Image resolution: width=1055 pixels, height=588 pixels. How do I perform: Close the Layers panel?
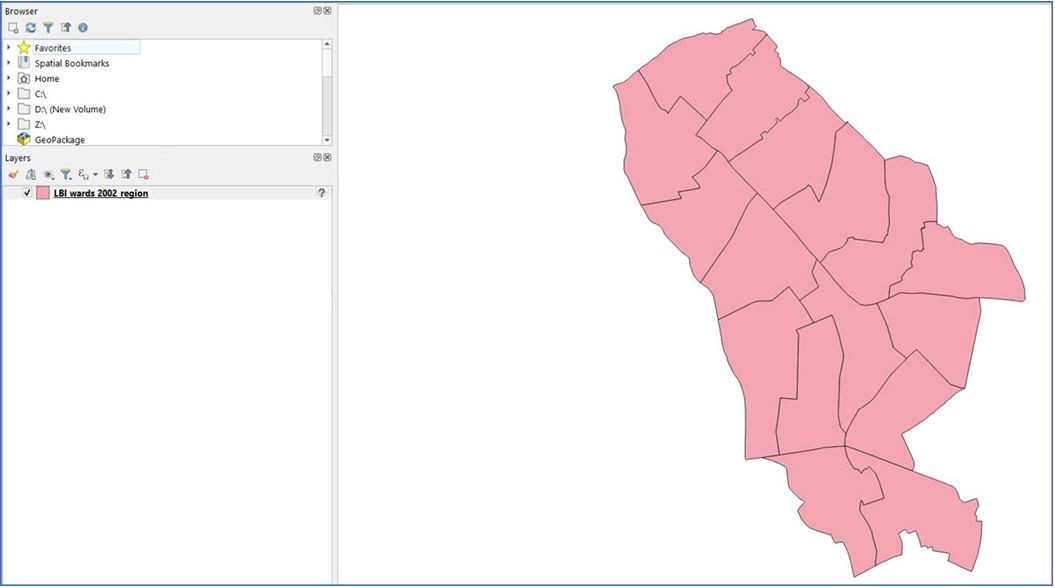point(327,157)
